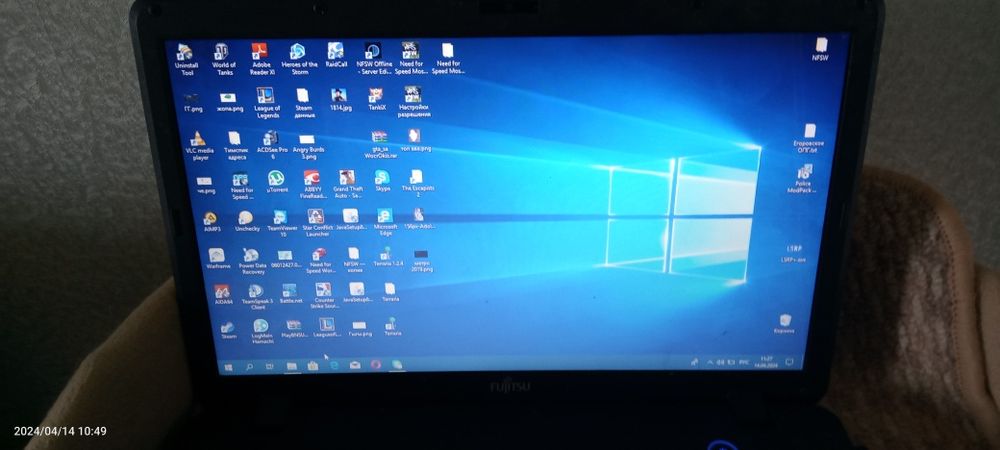The height and width of the screenshot is (450, 1000).
Task: Open the Uninstall Tool shortcut
Action: coord(186,59)
